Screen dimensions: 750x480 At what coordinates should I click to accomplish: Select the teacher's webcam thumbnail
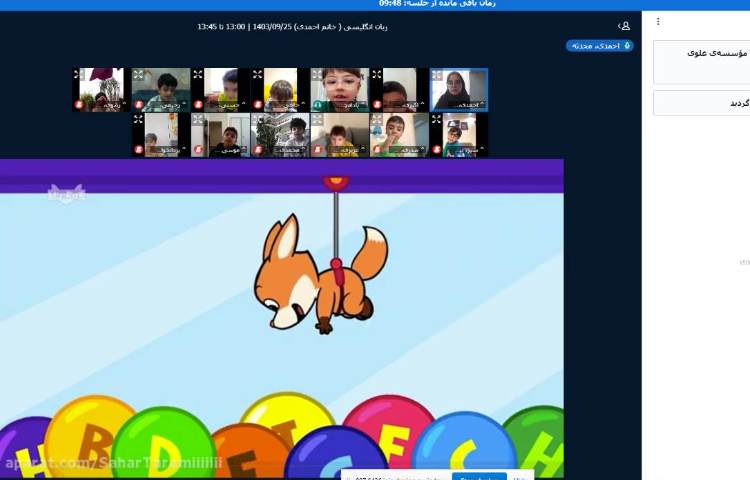459,88
